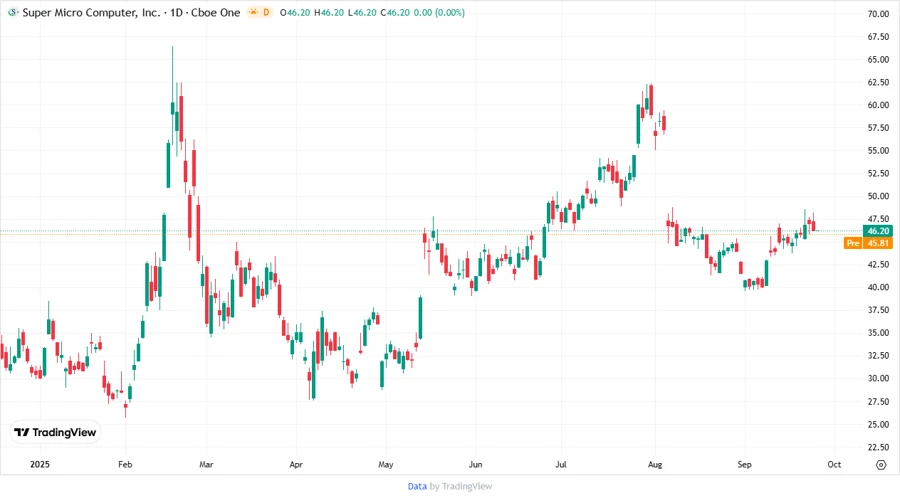This screenshot has width=900, height=498.
Task: Click the Aug label on time axis
Action: pos(655,465)
